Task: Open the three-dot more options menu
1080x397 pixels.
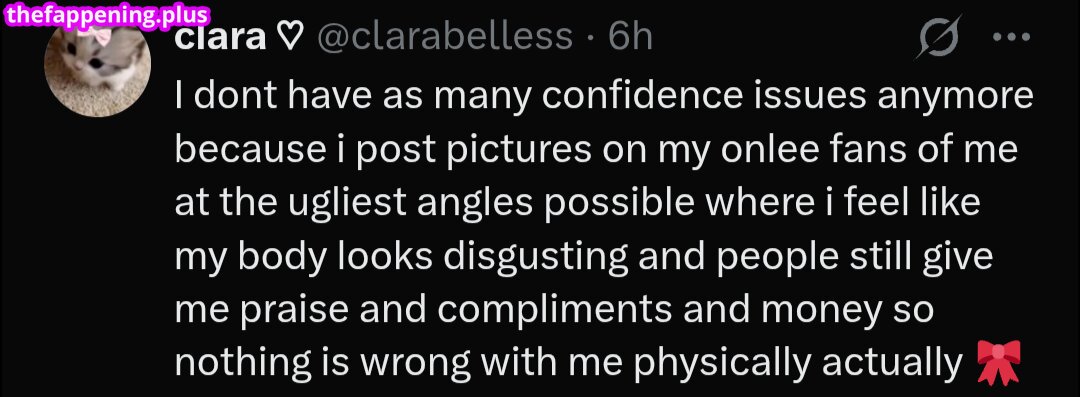Action: click(x=1010, y=38)
